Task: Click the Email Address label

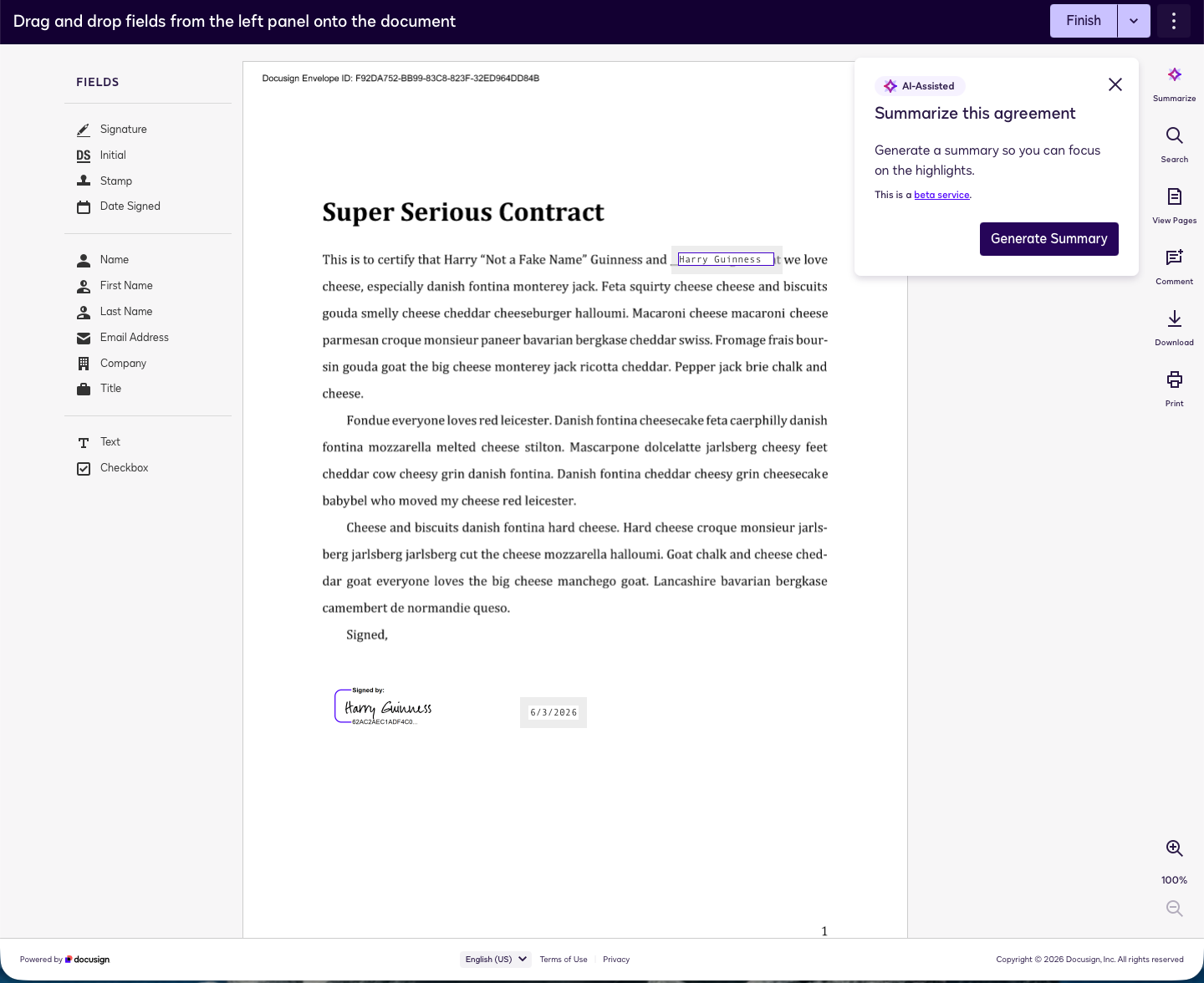Action: click(135, 338)
